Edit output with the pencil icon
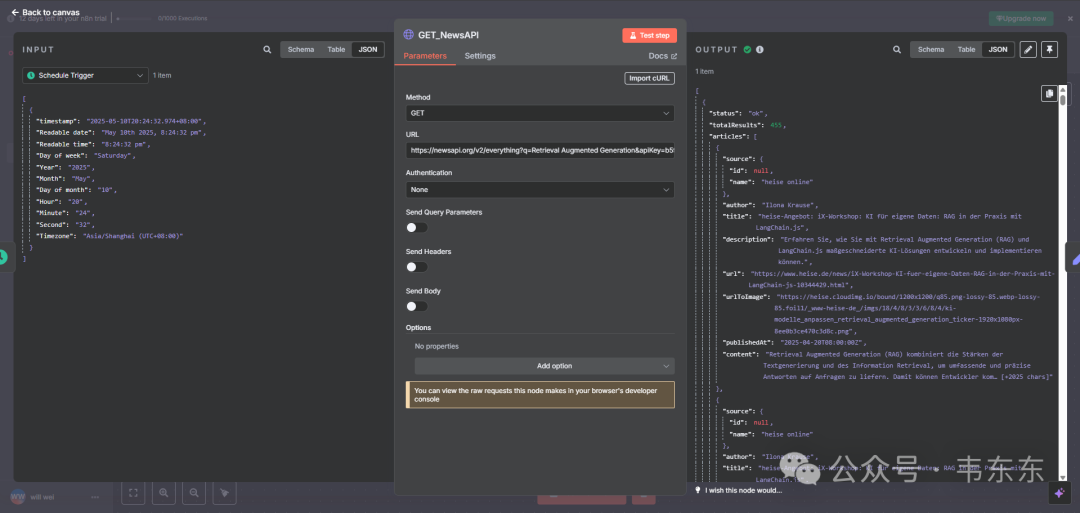1080x513 pixels. [1028, 50]
